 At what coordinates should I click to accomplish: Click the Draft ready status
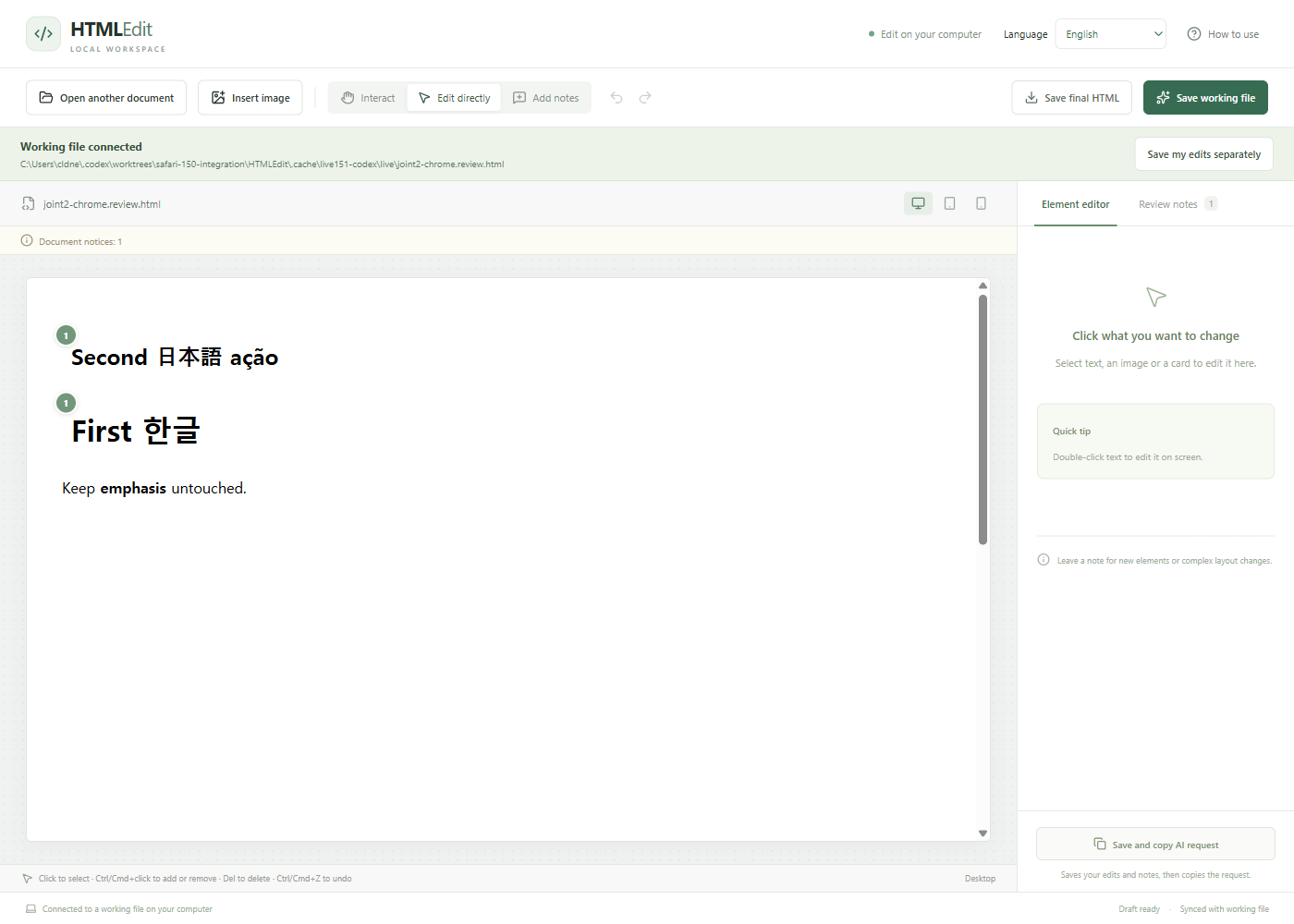(1139, 909)
